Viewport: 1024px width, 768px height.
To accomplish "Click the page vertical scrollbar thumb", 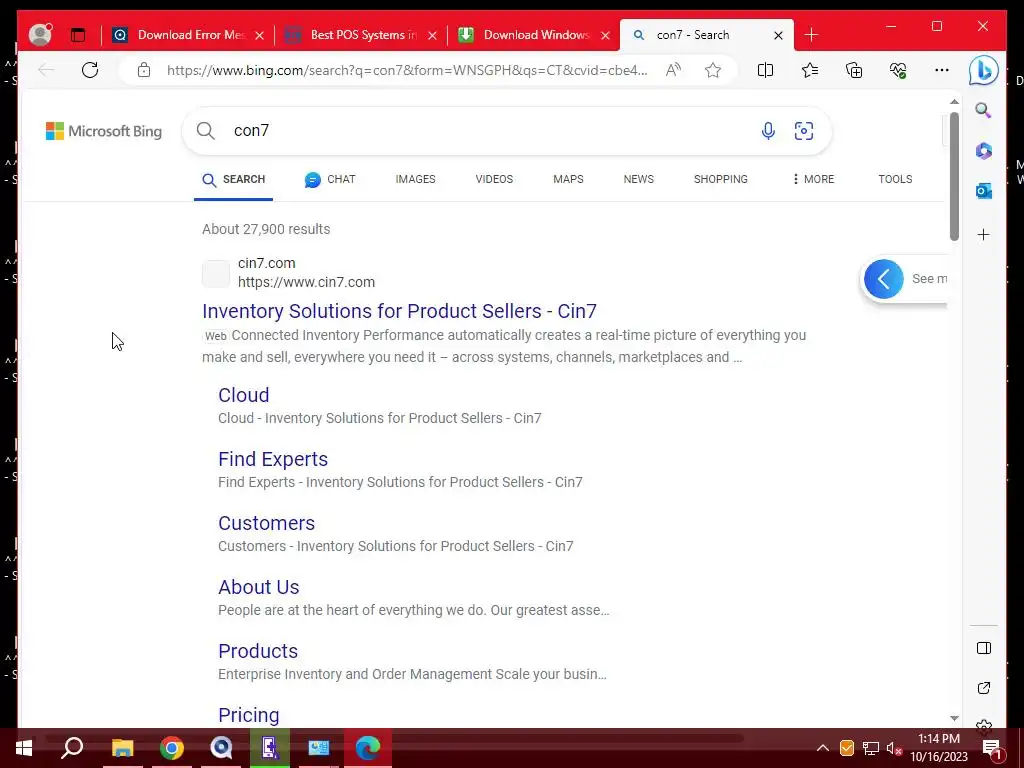I will (x=954, y=176).
